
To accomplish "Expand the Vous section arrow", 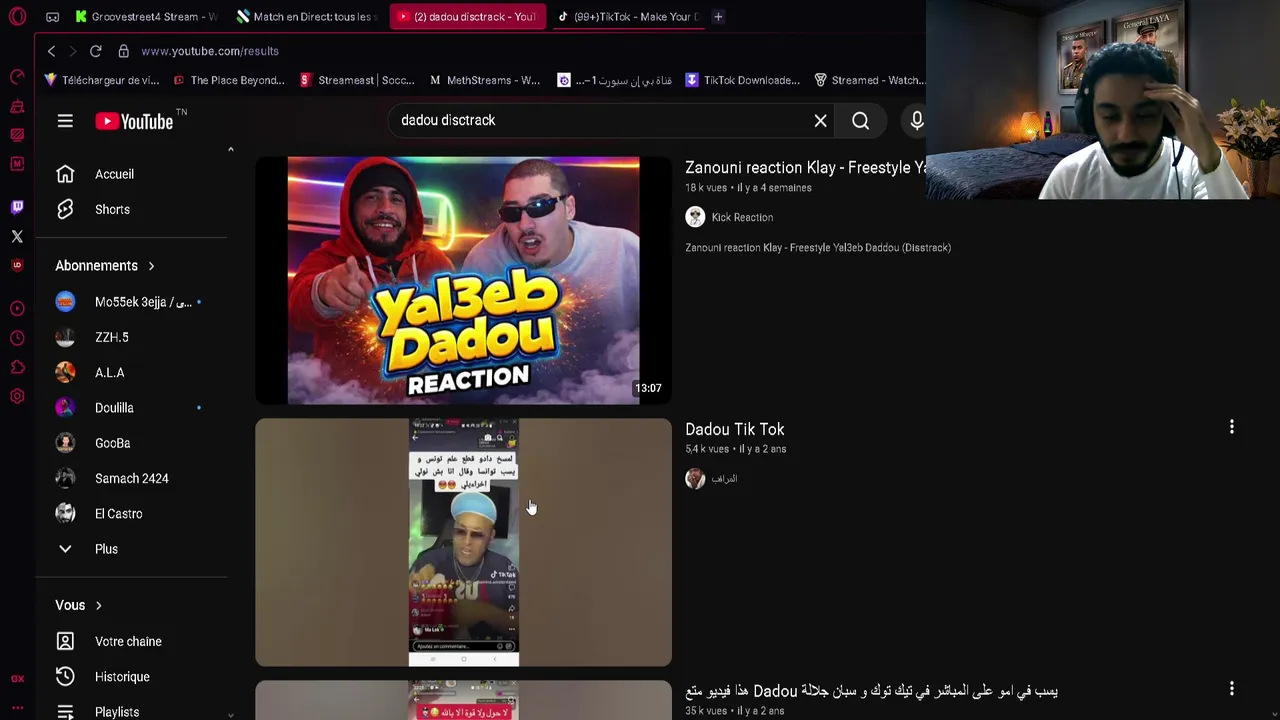I will (x=98, y=606).
